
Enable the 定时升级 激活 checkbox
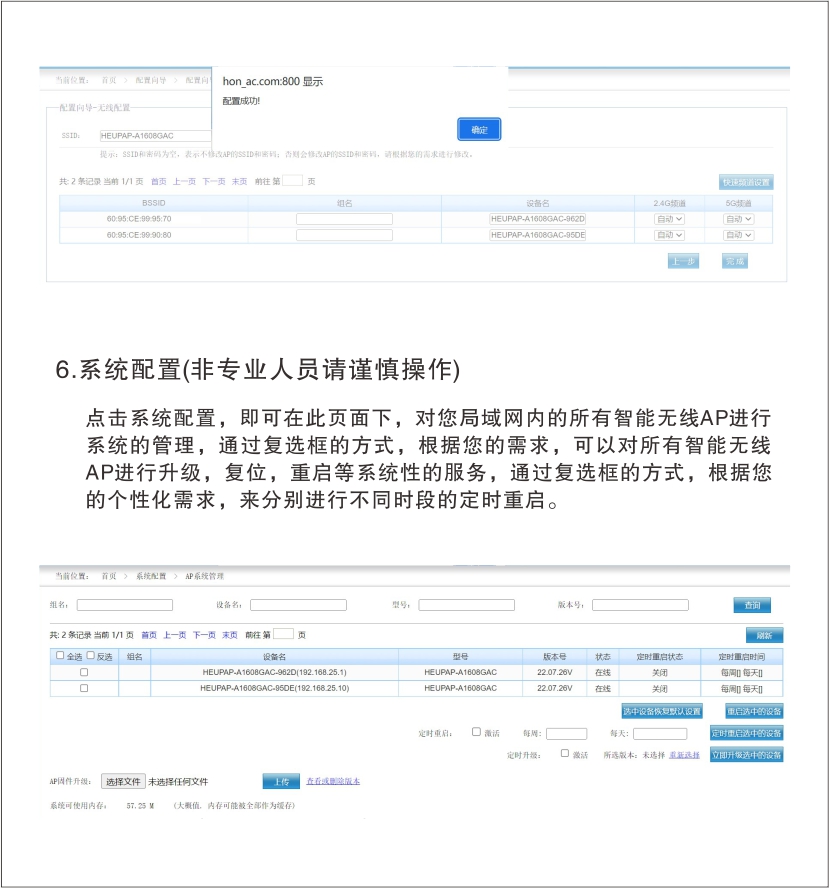coord(565,754)
